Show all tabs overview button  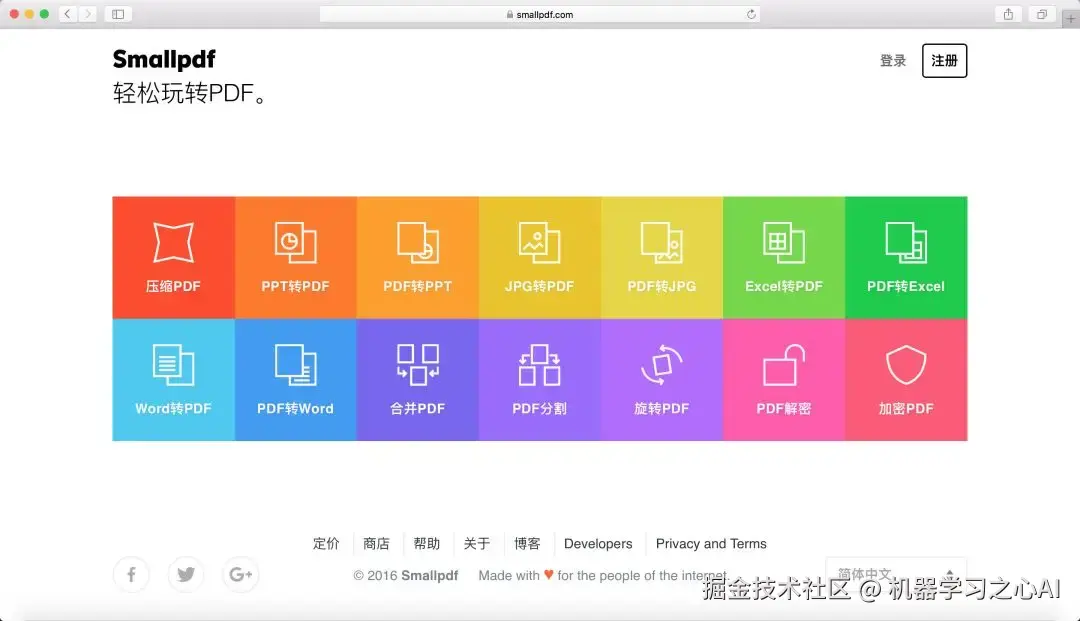pos(1041,14)
